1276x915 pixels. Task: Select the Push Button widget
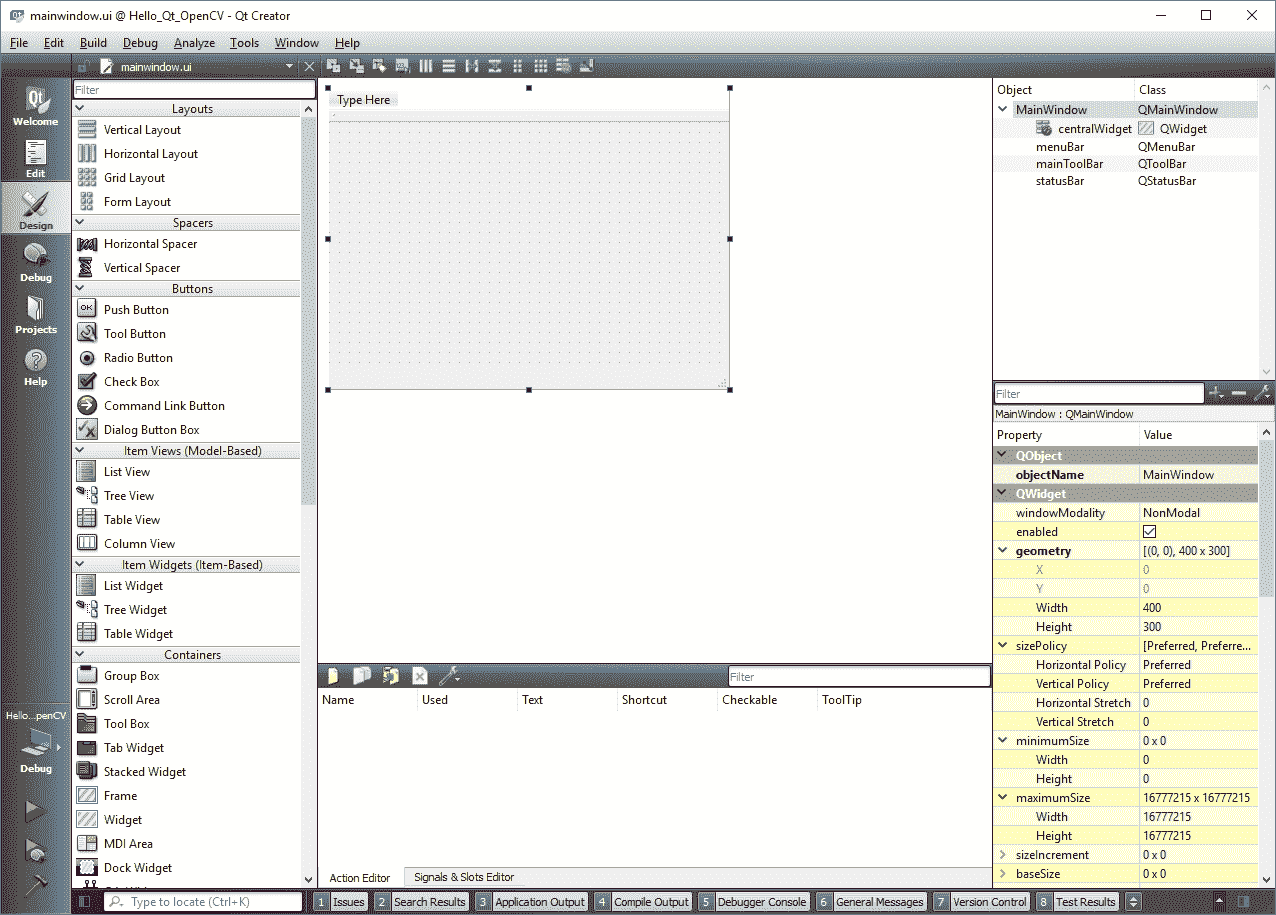[x=136, y=310]
